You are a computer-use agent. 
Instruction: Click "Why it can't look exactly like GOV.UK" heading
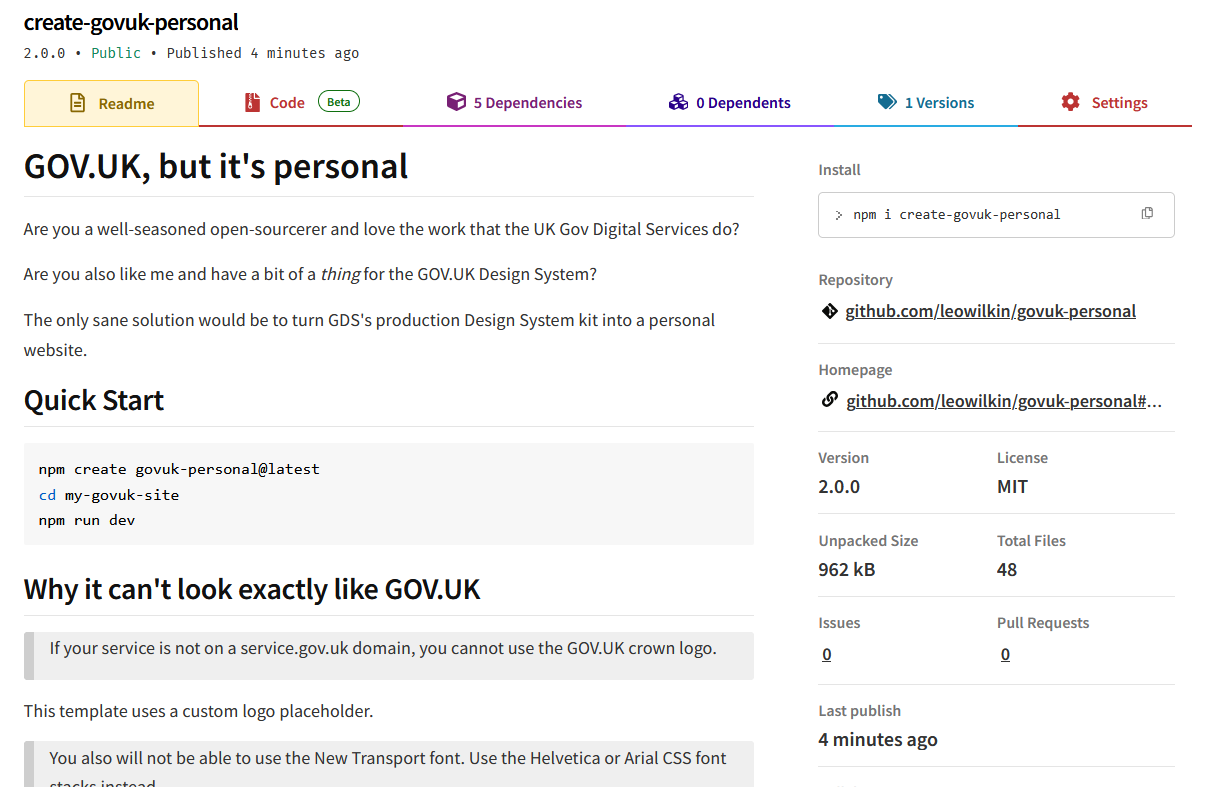point(252,589)
